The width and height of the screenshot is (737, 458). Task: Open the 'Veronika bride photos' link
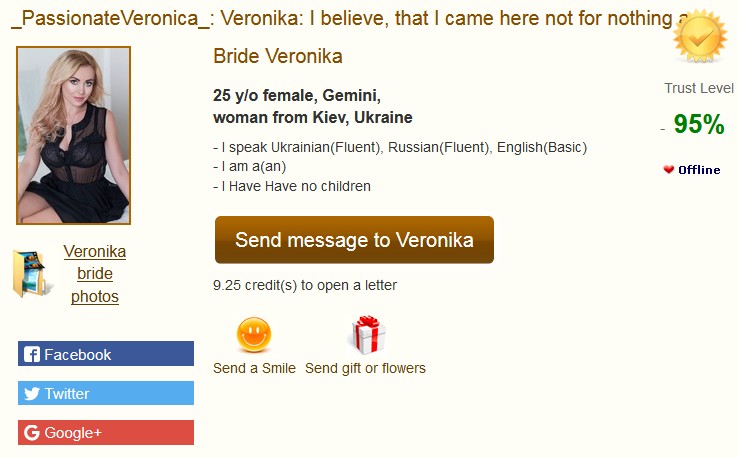pos(94,274)
